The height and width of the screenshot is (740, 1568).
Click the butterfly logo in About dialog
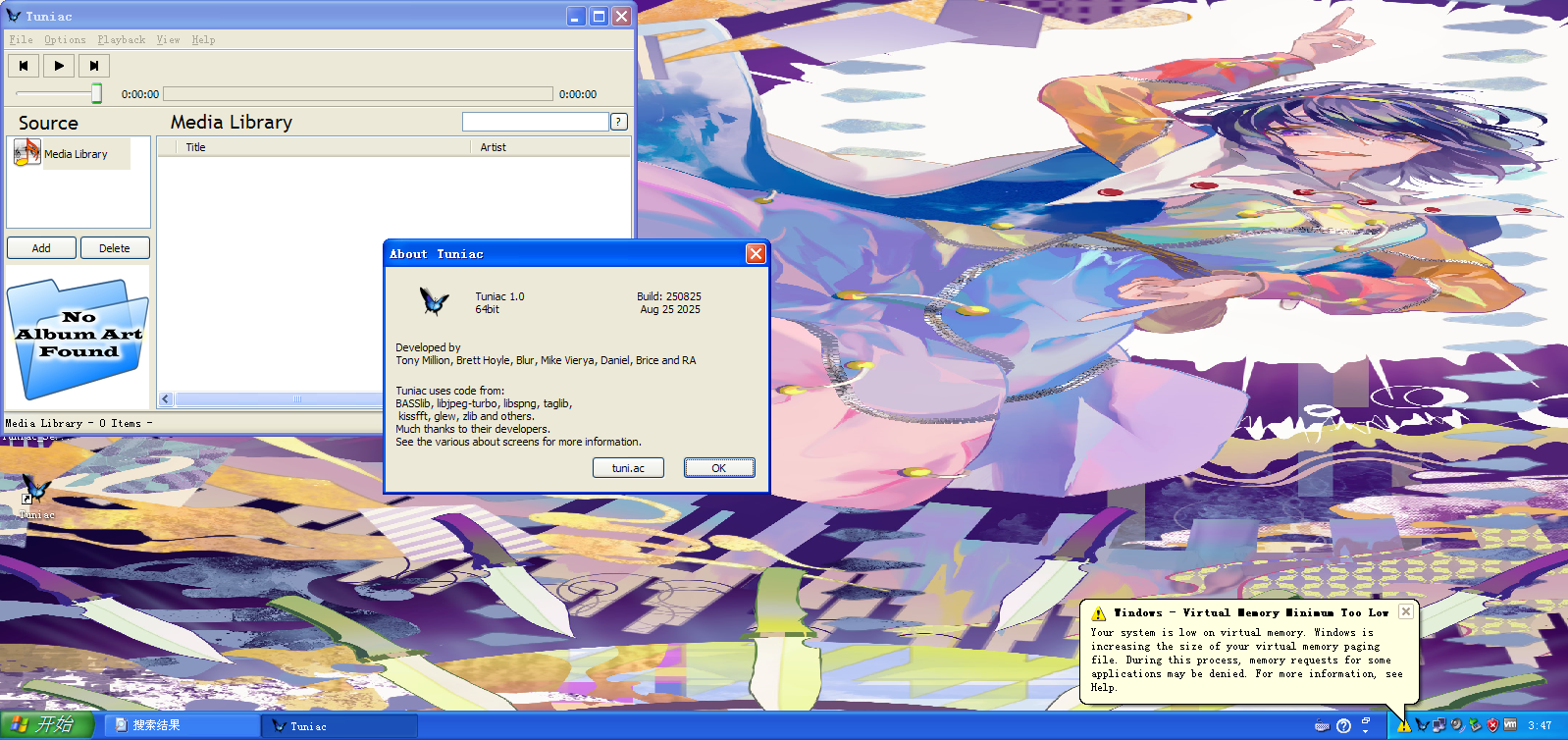[x=434, y=301]
